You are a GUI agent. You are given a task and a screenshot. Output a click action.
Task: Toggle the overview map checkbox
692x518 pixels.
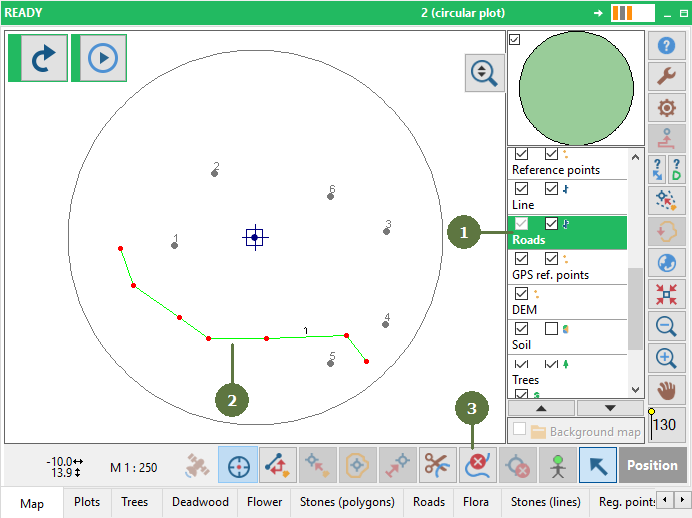515,40
